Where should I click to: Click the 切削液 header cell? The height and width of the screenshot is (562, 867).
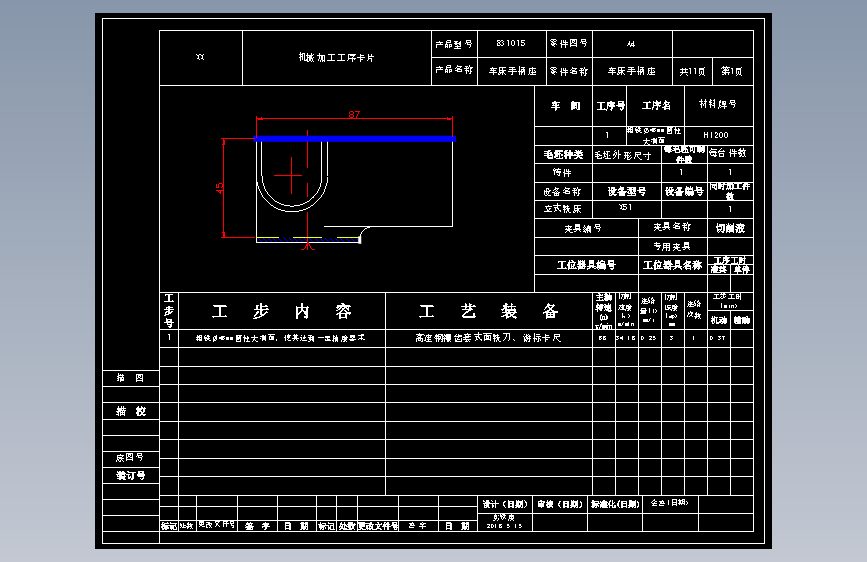pos(730,228)
